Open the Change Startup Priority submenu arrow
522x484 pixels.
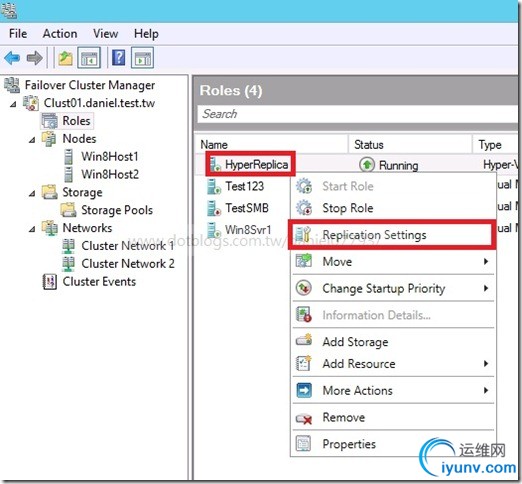[x=486, y=288]
